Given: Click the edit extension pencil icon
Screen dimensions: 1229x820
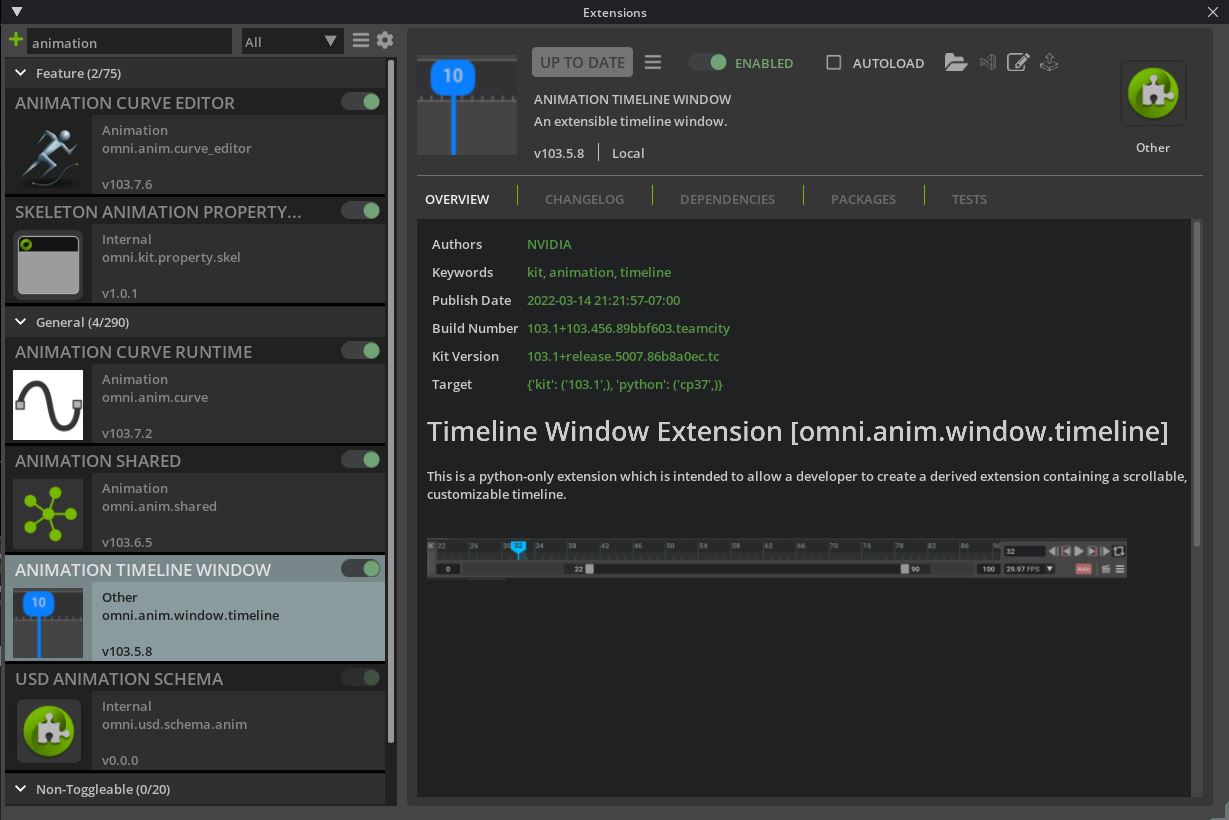Looking at the screenshot, I should point(1018,62).
